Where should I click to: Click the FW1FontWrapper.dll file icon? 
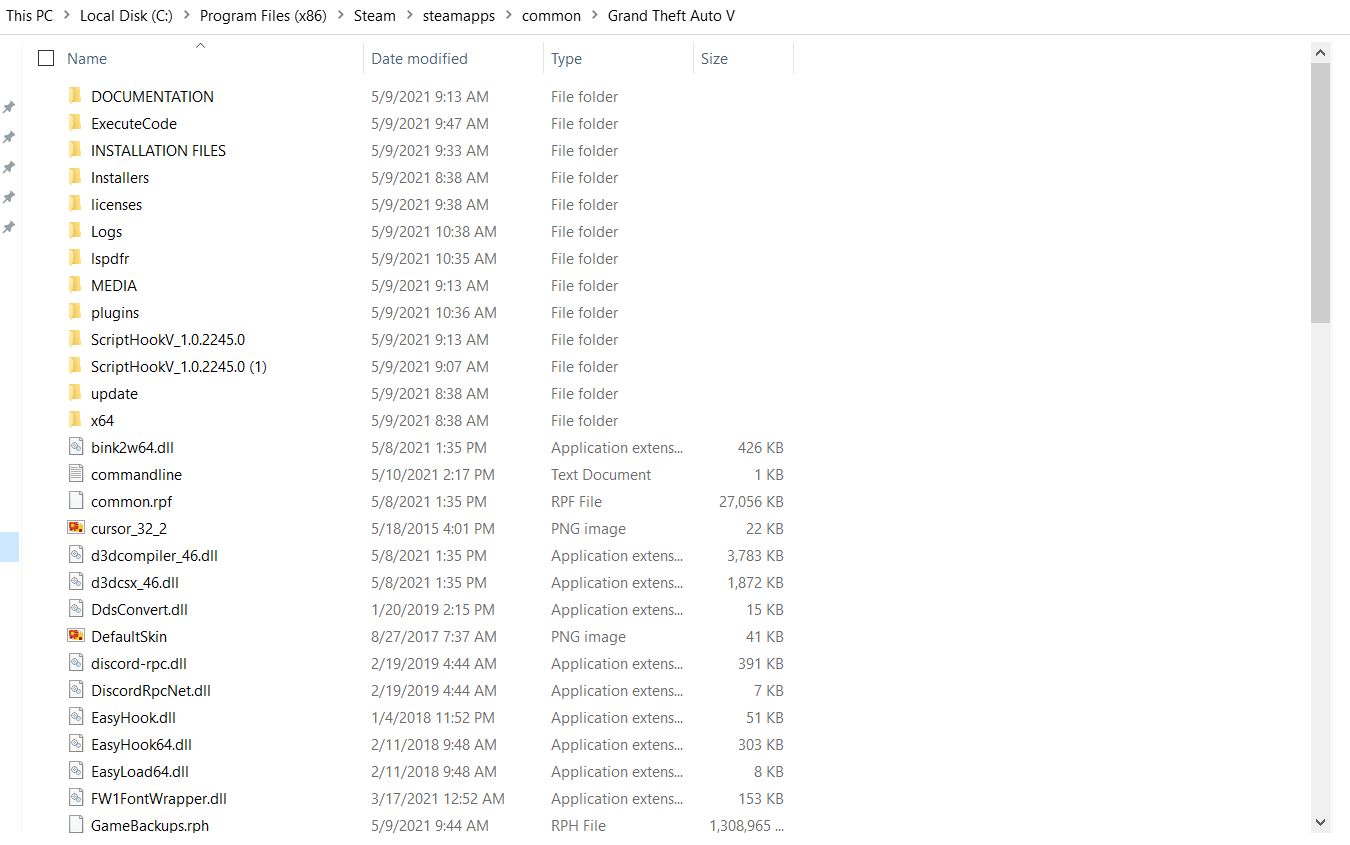(x=75, y=798)
